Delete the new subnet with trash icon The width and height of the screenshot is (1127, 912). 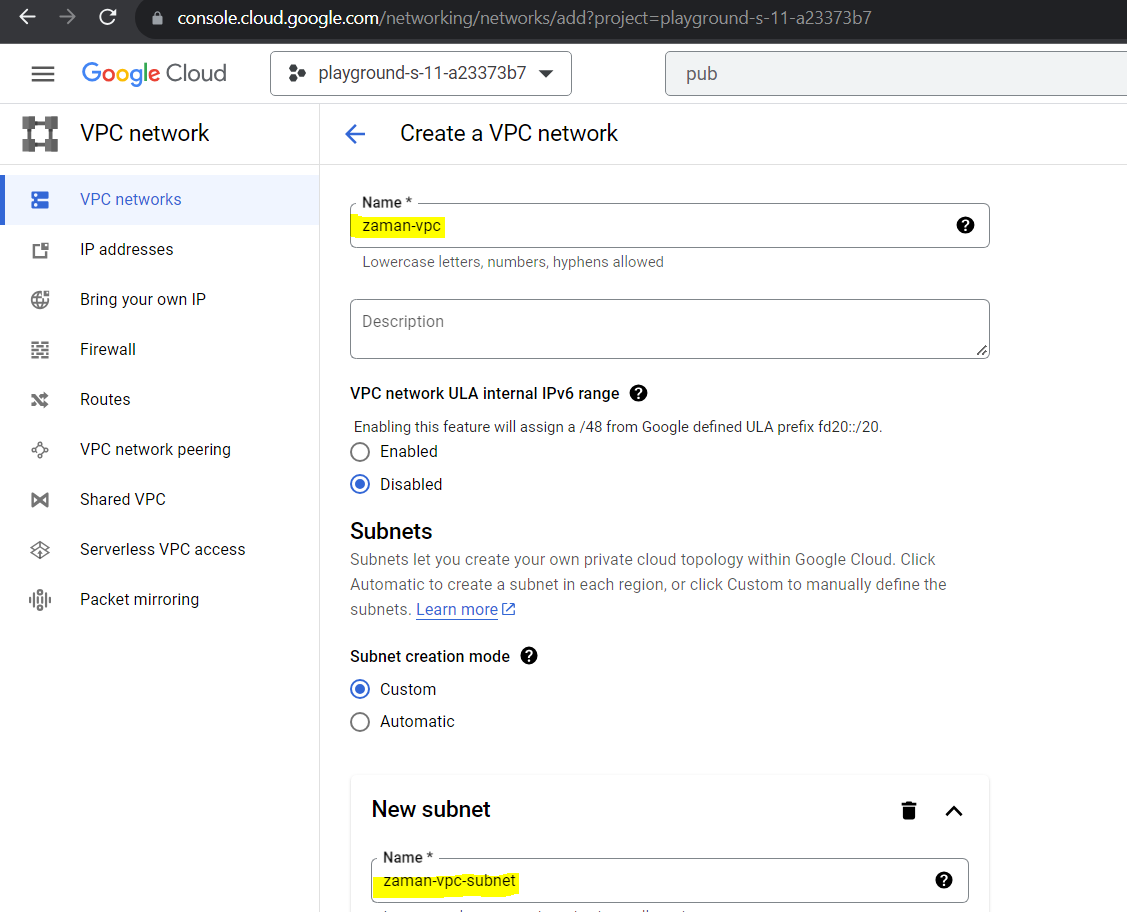click(909, 810)
